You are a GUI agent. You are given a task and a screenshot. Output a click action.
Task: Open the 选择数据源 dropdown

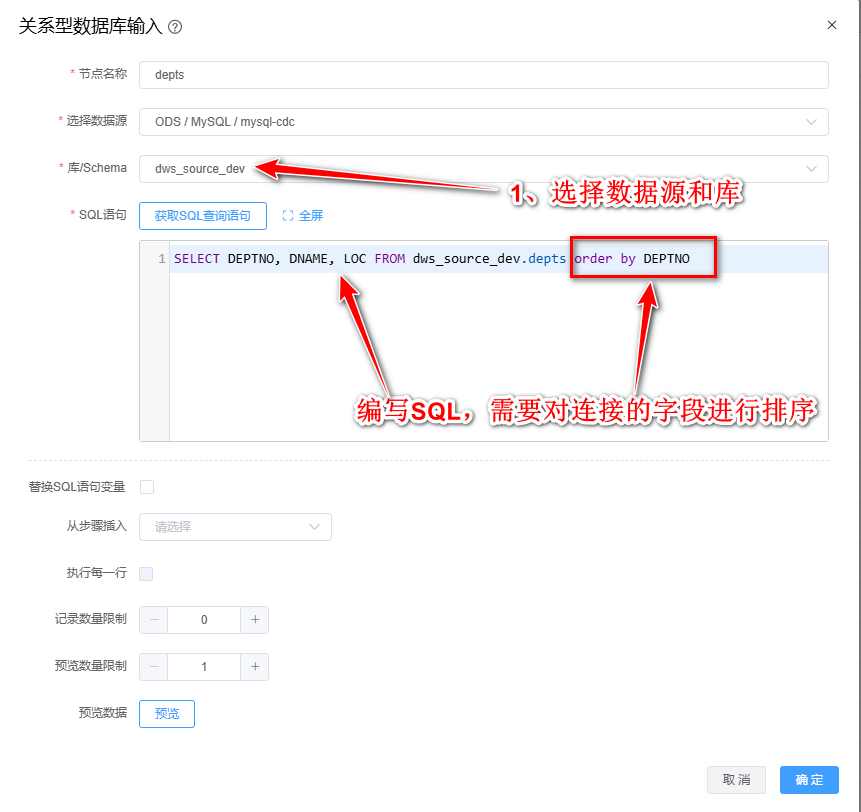point(483,122)
